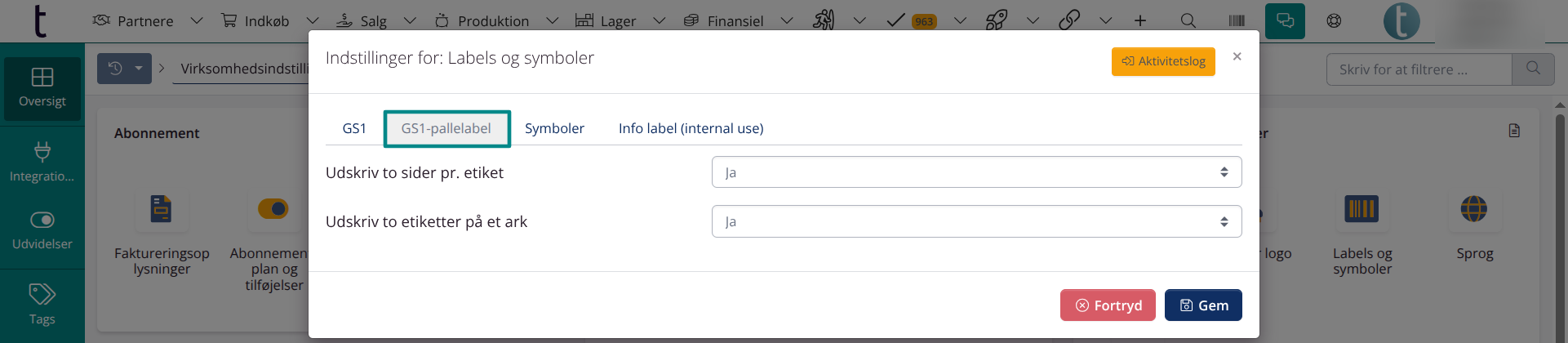Click the barcode scanner icon in top bar
This screenshot has height=343, width=1568.
1237,20
